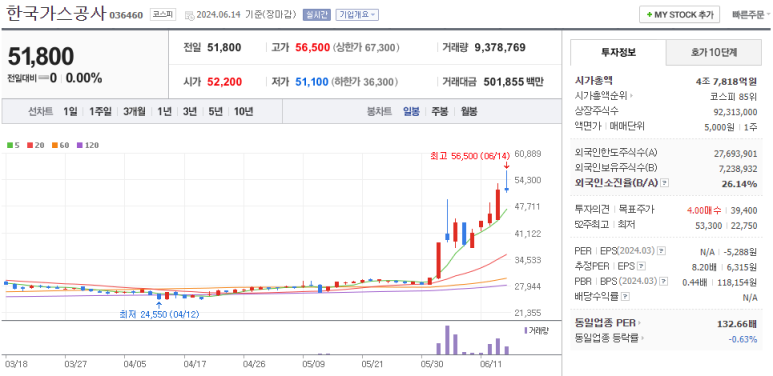The height and width of the screenshot is (376, 773).
Task: Expand the 빠른주문 dropdown
Action: tap(752, 15)
